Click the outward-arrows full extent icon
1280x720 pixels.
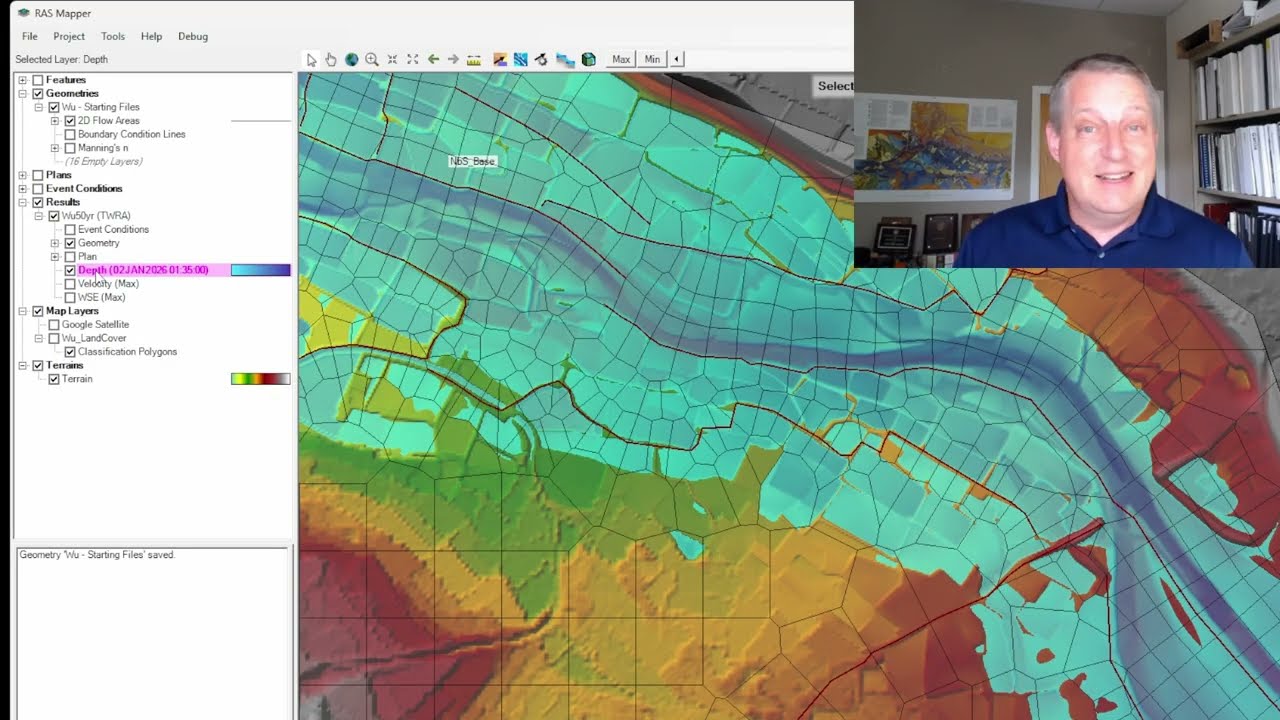(x=412, y=60)
